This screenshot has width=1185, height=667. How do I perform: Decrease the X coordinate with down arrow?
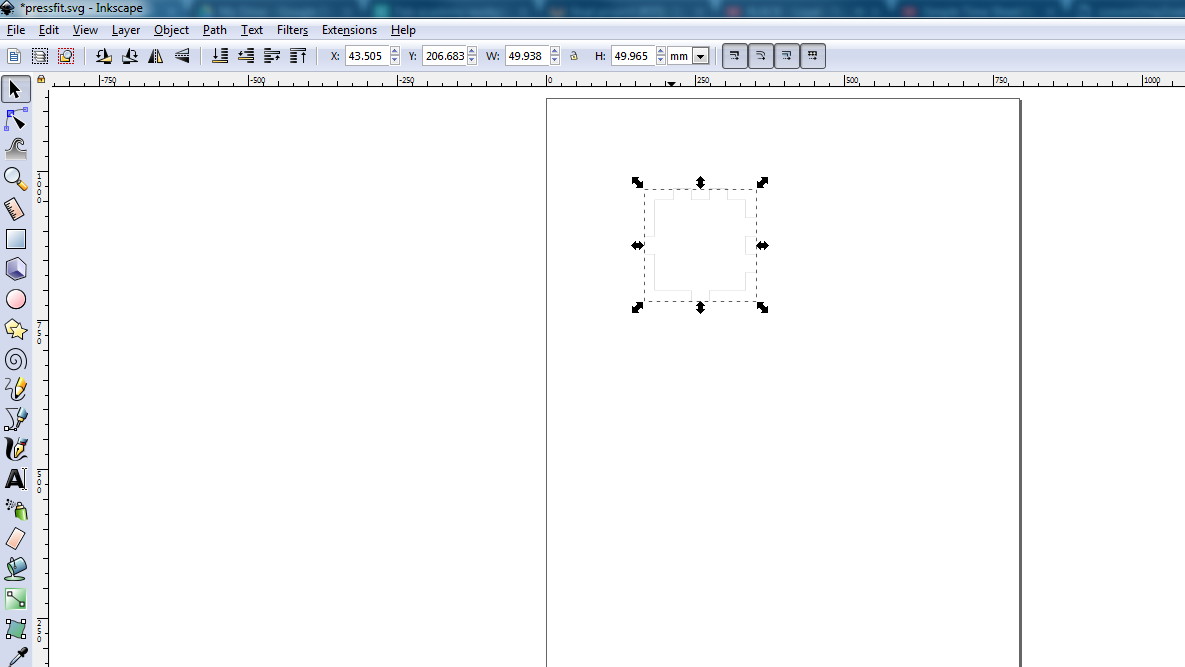[394, 60]
